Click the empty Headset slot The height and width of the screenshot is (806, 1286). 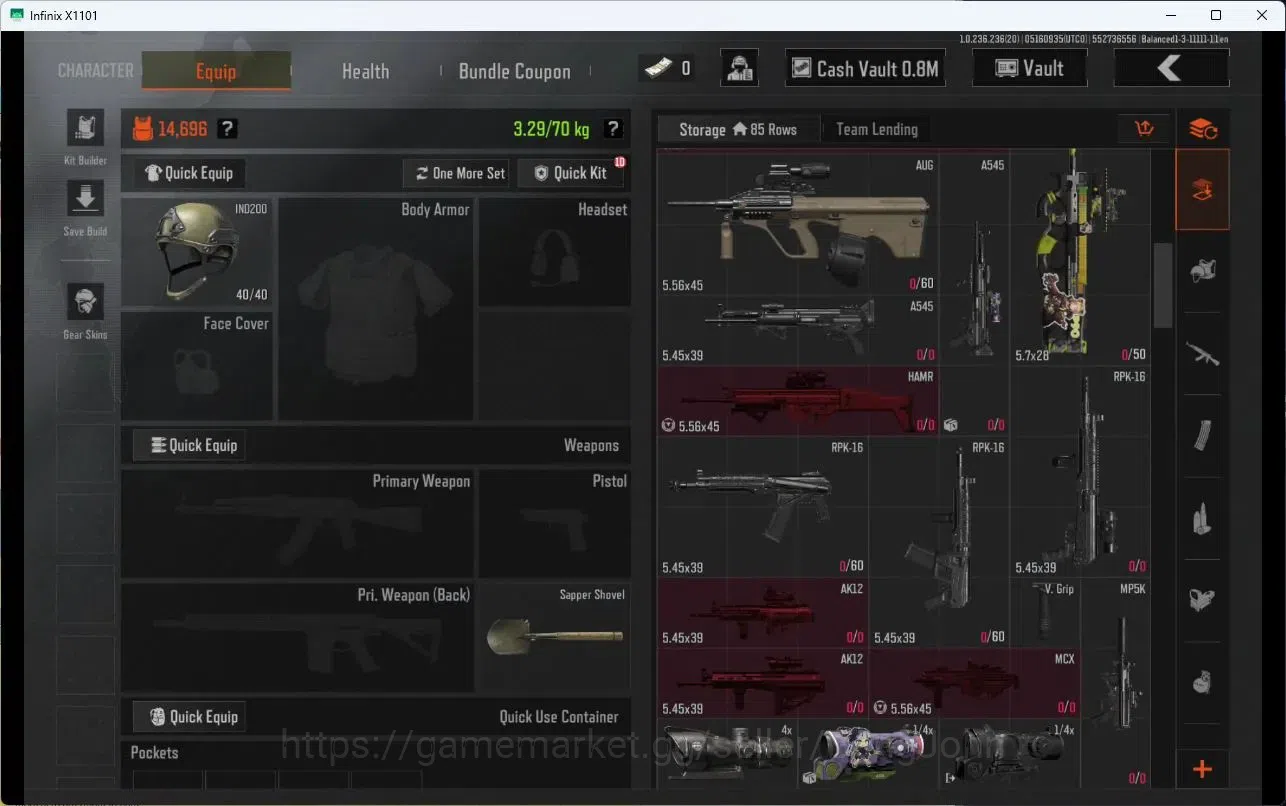point(555,252)
